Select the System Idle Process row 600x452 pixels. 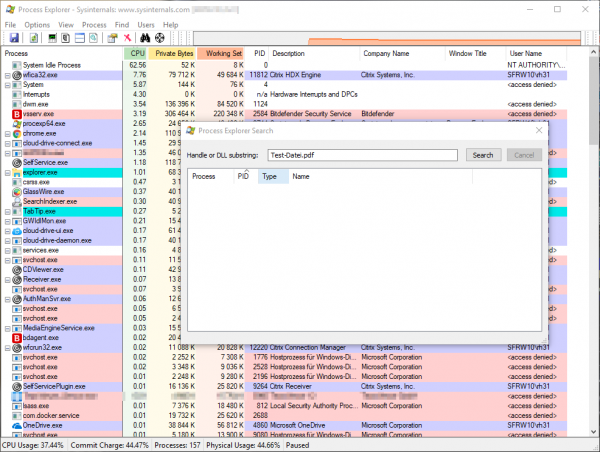(284, 65)
